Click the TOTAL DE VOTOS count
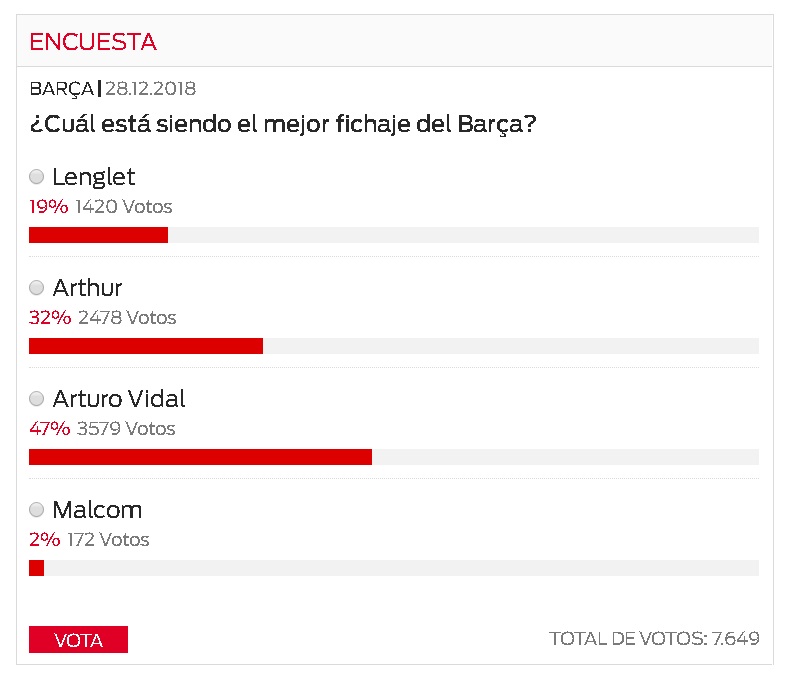This screenshot has height=687, width=787. click(654, 638)
